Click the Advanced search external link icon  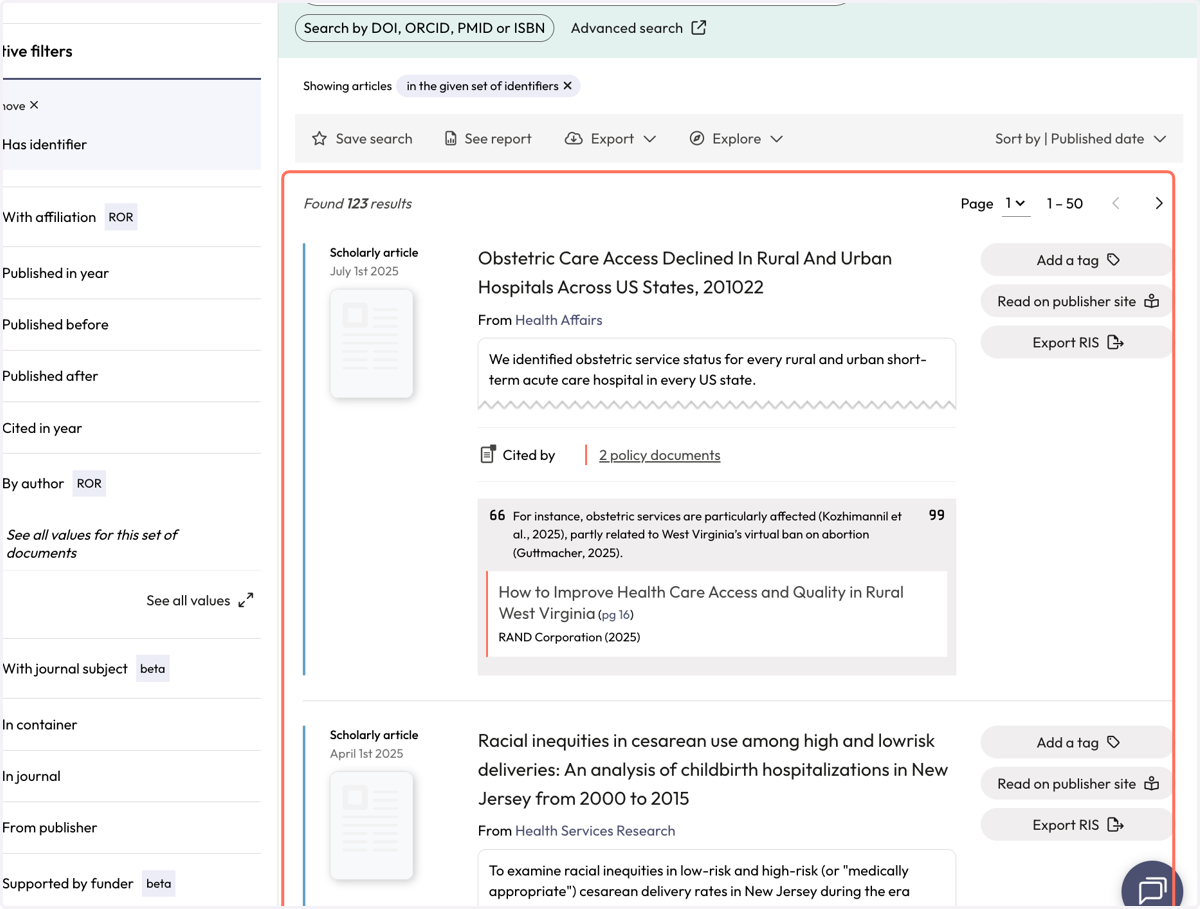pos(699,28)
